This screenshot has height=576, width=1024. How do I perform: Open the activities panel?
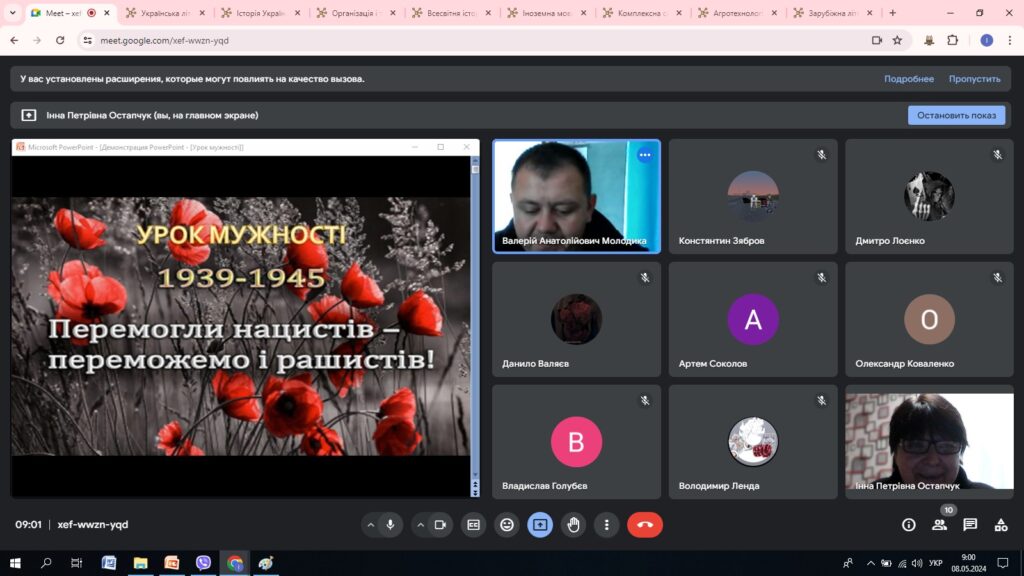click(1001, 525)
